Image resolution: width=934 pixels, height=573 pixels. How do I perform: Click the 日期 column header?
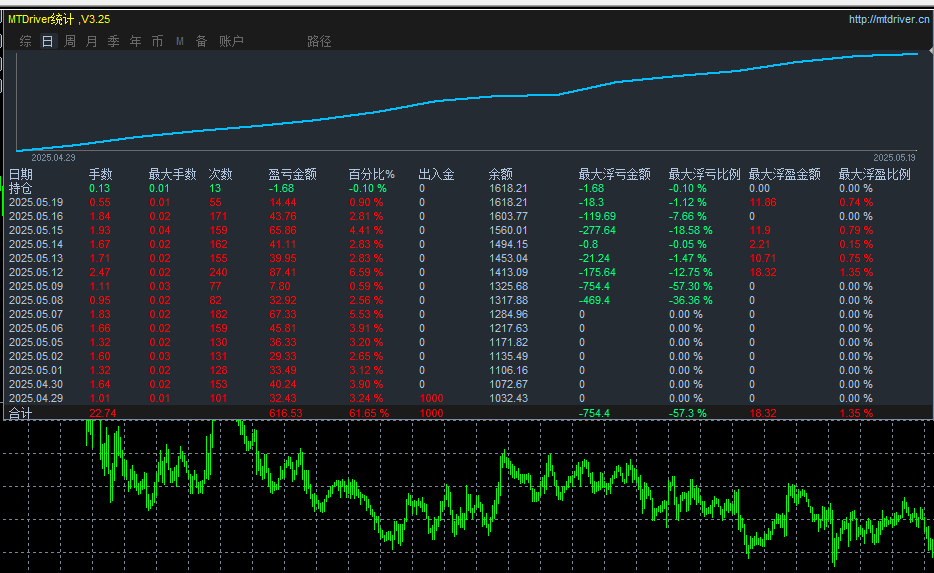pos(21,174)
